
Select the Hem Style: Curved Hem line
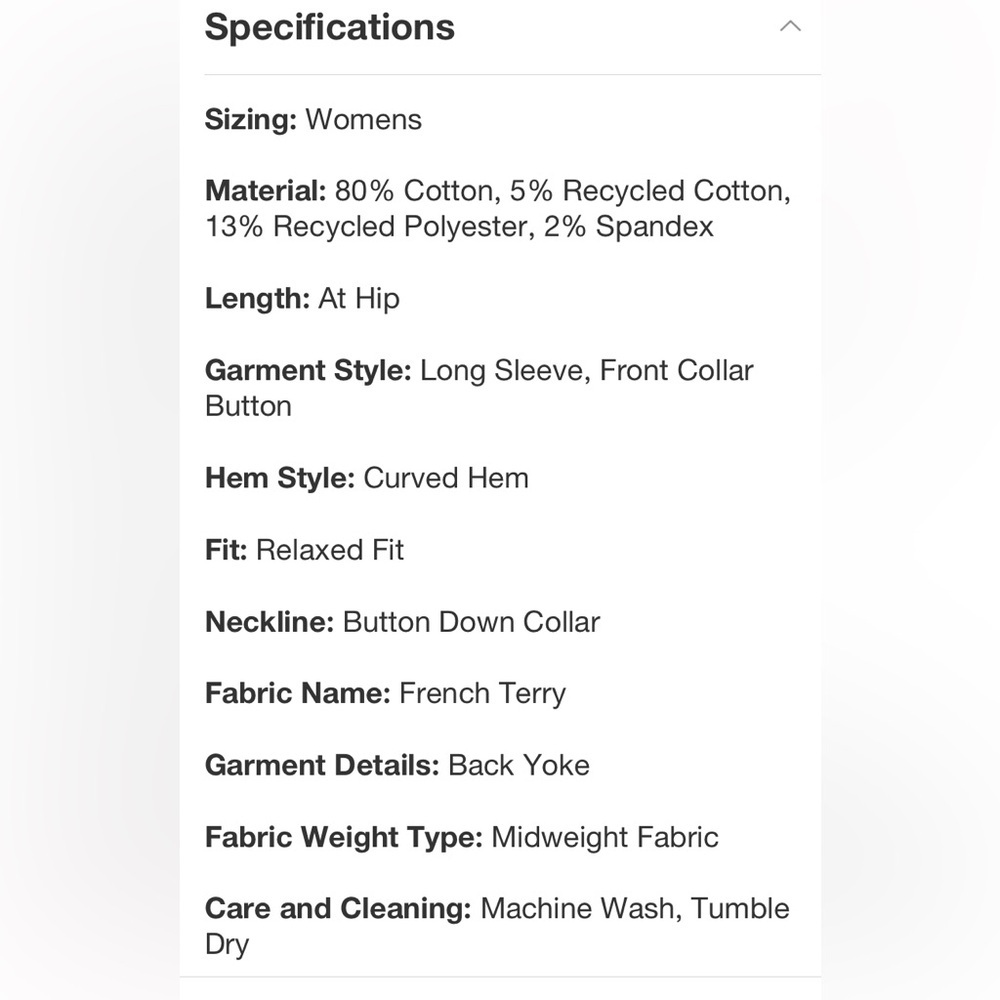367,478
